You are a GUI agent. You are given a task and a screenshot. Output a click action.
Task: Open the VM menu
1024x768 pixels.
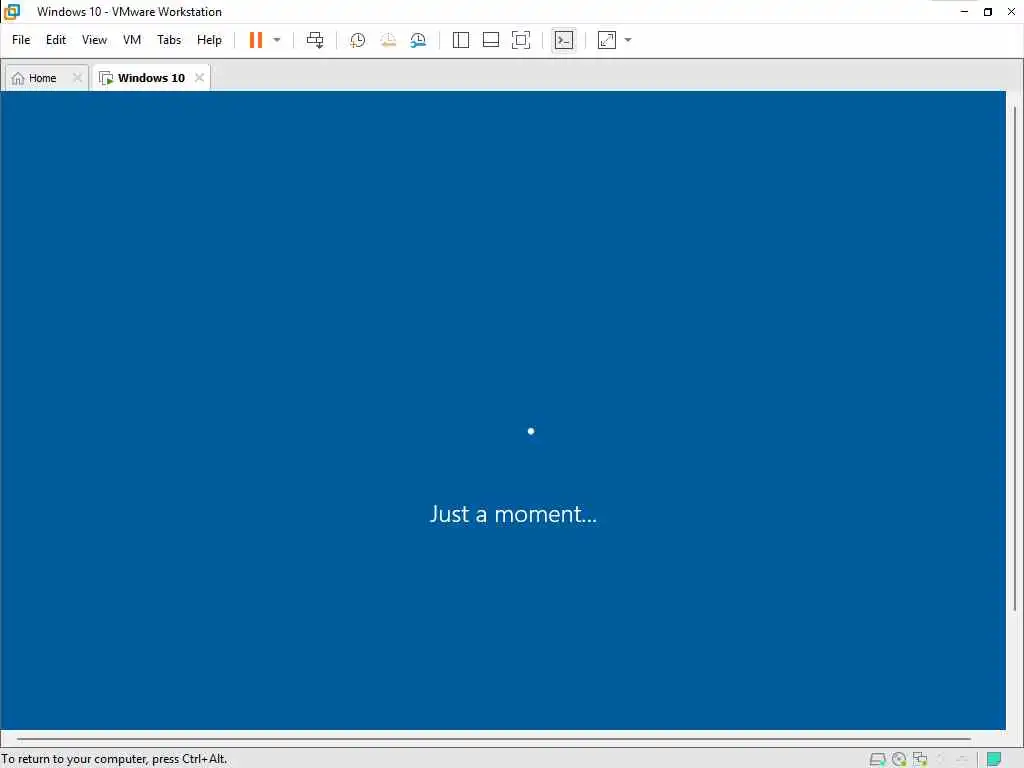[132, 40]
